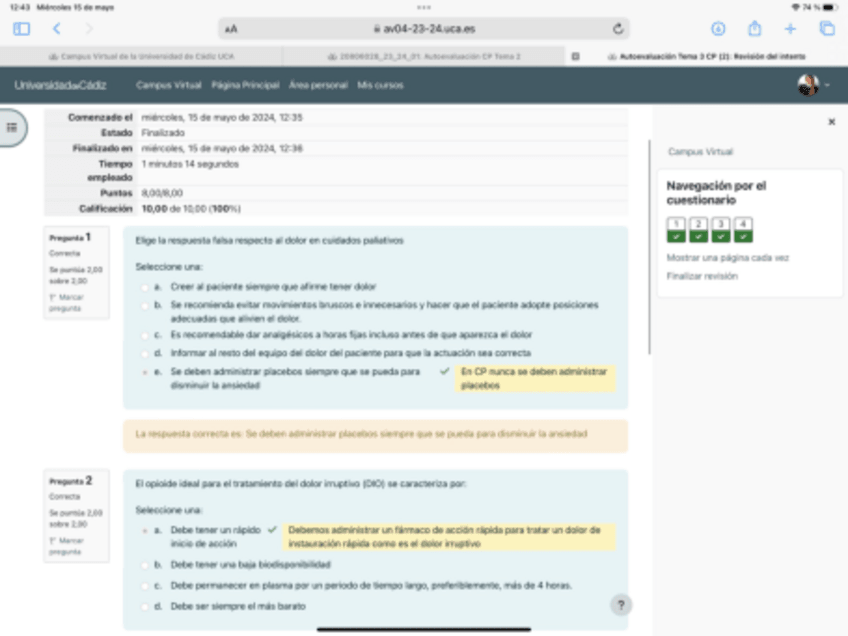Open the AA reader view options
The height and width of the screenshot is (636, 848).
[x=232, y=30]
